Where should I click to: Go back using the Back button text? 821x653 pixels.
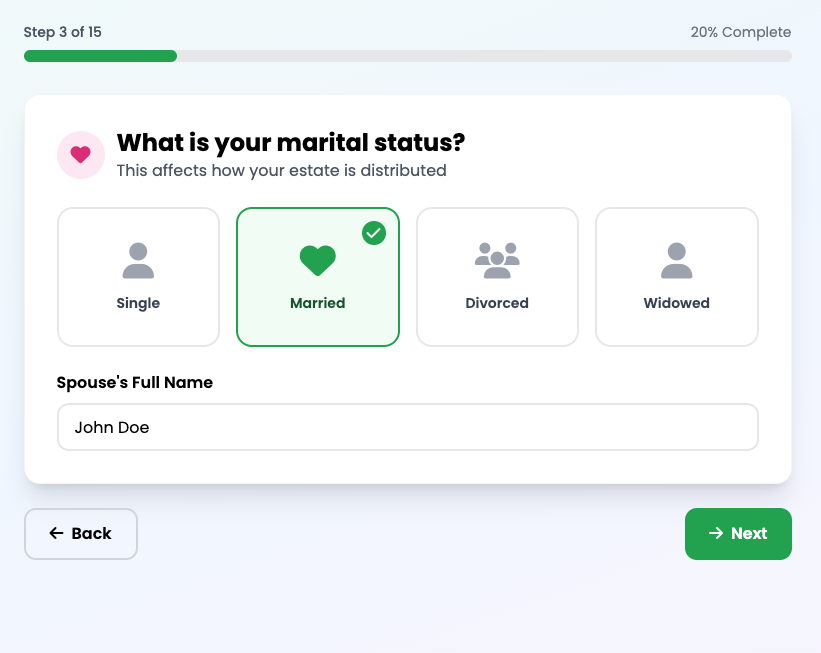pos(92,534)
